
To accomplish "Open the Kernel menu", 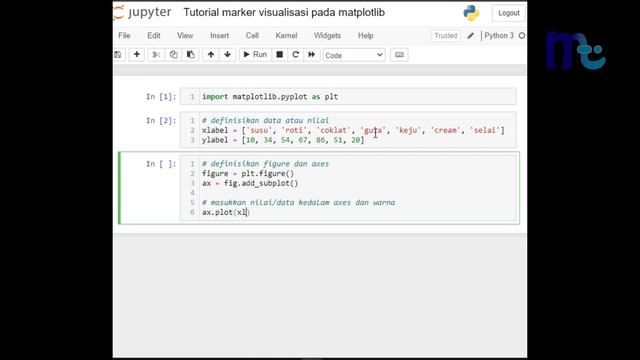I will click(x=286, y=36).
